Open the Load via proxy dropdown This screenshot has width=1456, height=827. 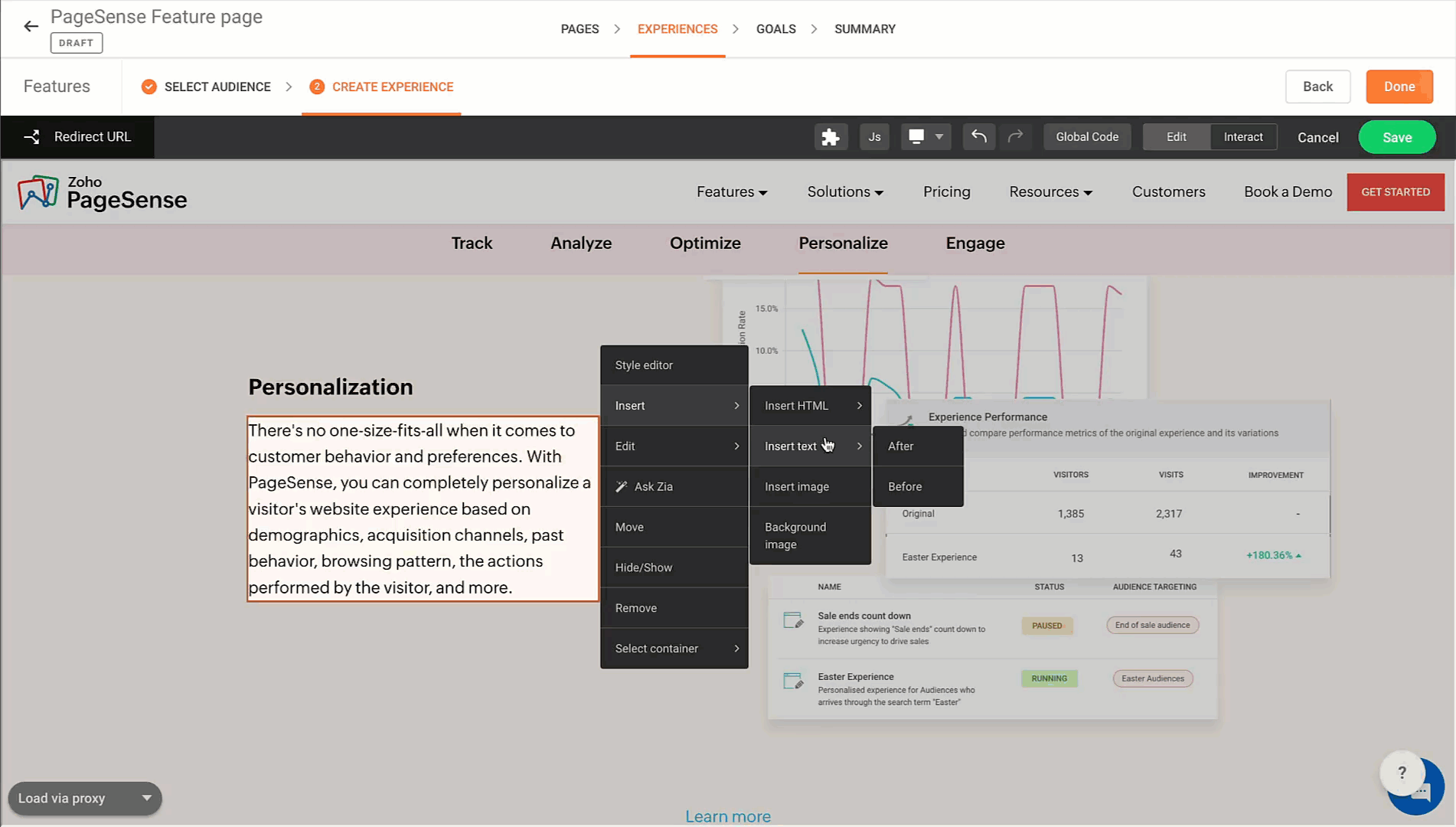tap(85, 799)
